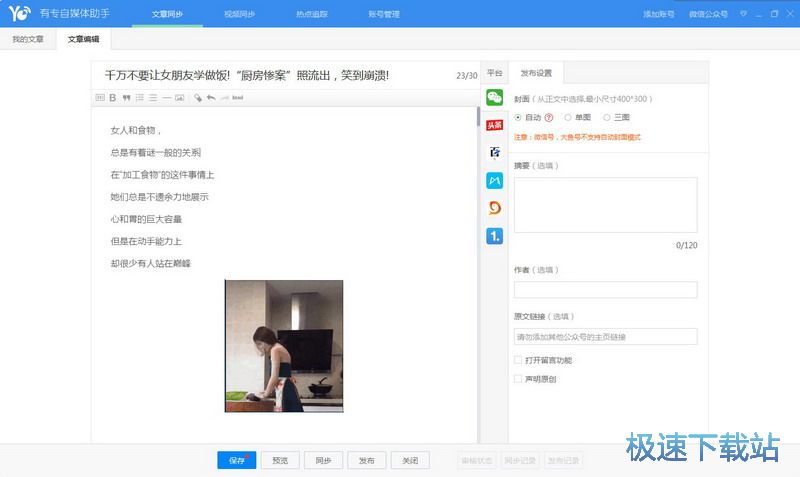This screenshot has width=800, height=477.
Task: Check the 声明原创 checkbox
Action: [518, 379]
